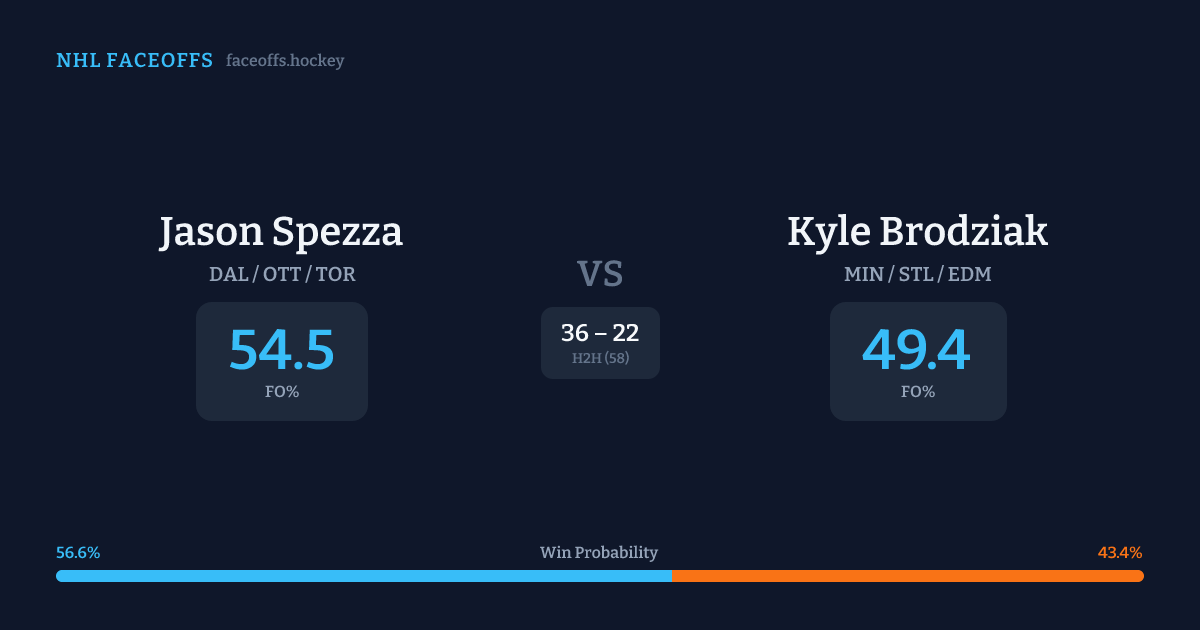The width and height of the screenshot is (1200, 630).
Task: Click the STL team abbreviation
Action: pyautogui.click(x=915, y=274)
